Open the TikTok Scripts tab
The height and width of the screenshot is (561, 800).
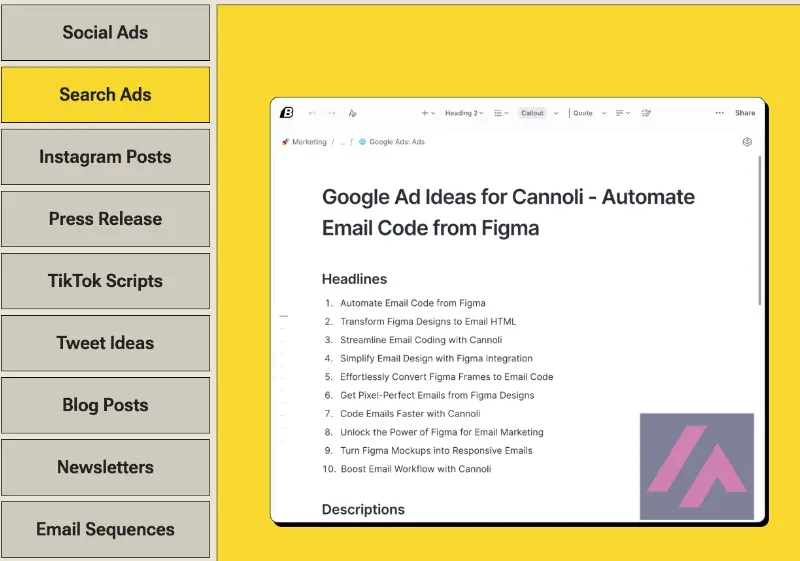pyautogui.click(x=105, y=281)
